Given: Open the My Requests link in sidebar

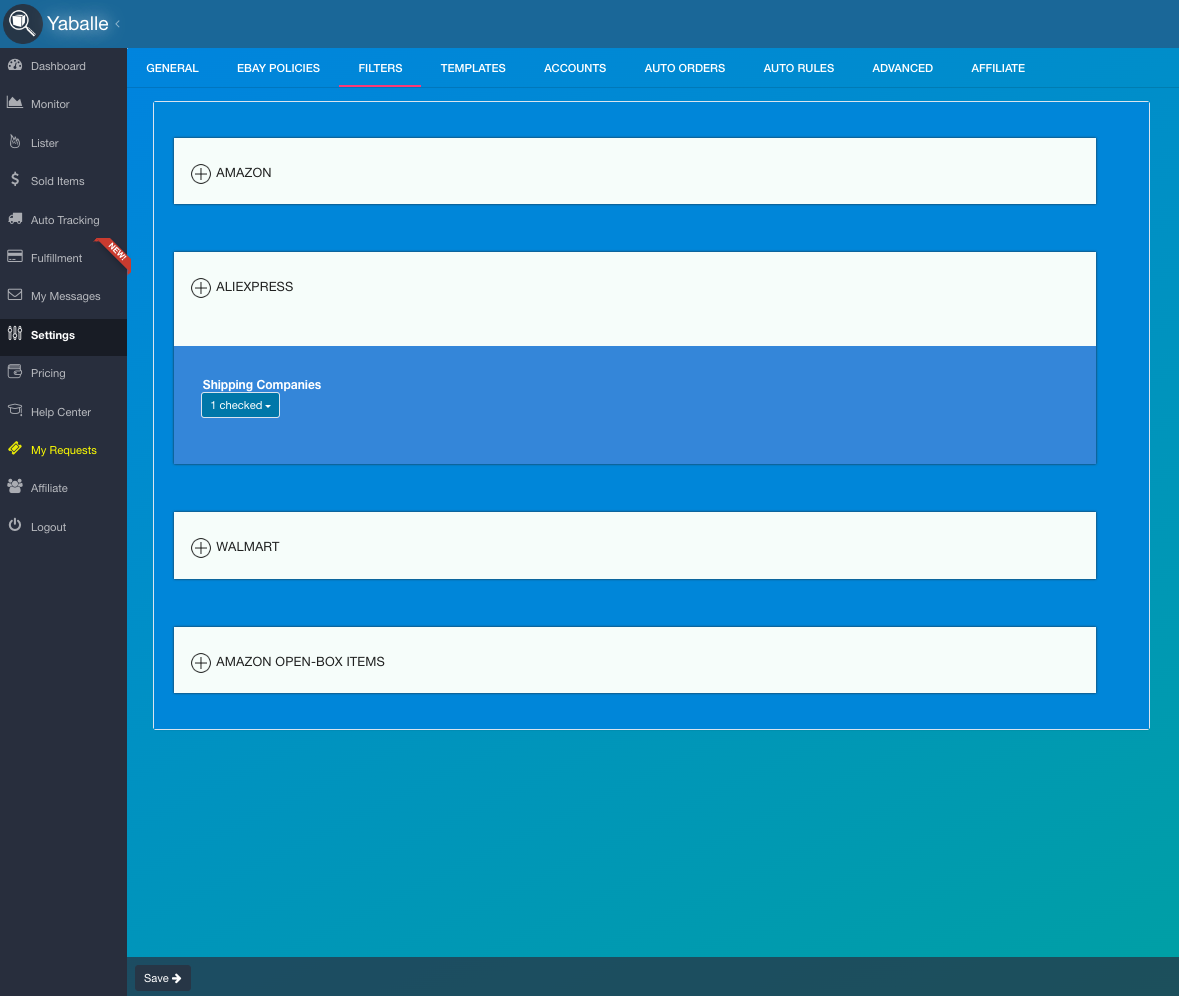Looking at the screenshot, I should point(64,450).
